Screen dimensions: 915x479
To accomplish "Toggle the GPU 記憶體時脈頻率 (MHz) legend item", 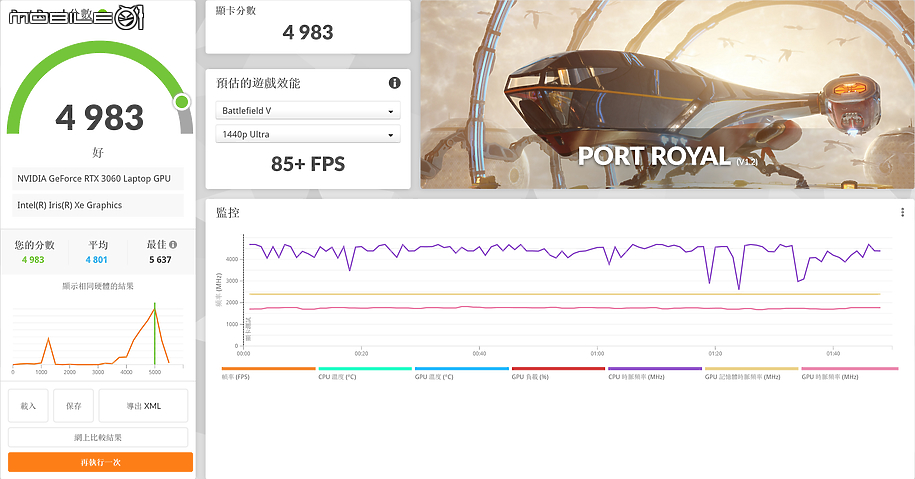I will point(752,373).
